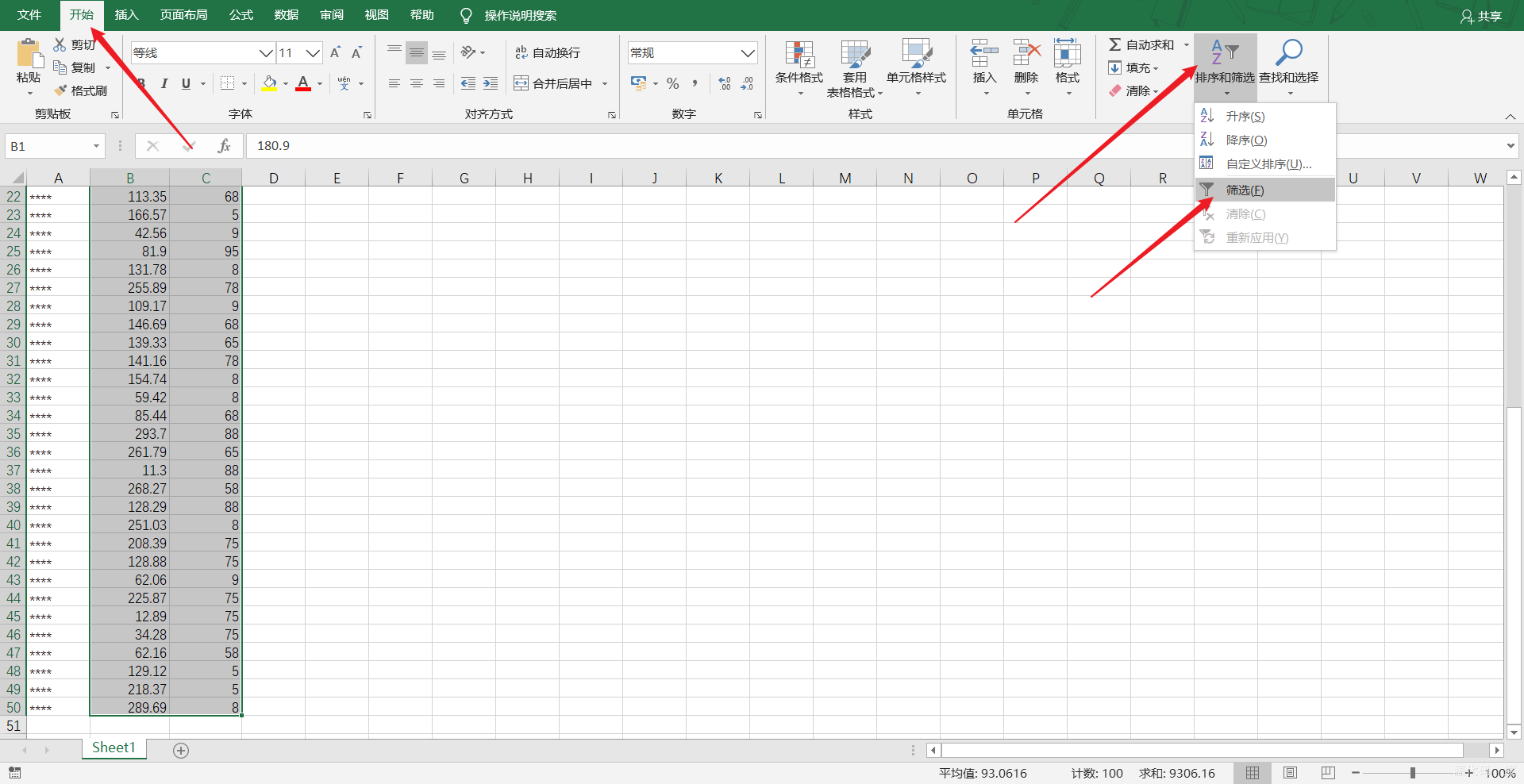Screen dimensions: 1524x784
Task: Open Cell Styles (单元格样式)
Action: coord(917,67)
